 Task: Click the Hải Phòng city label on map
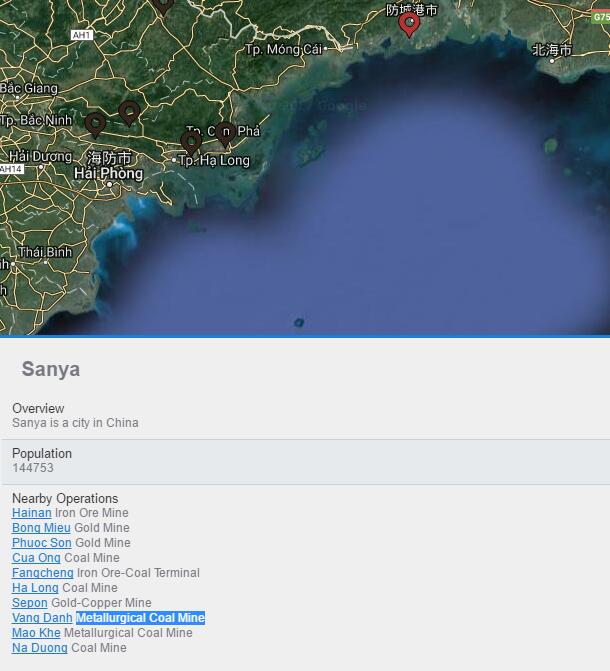pos(108,173)
